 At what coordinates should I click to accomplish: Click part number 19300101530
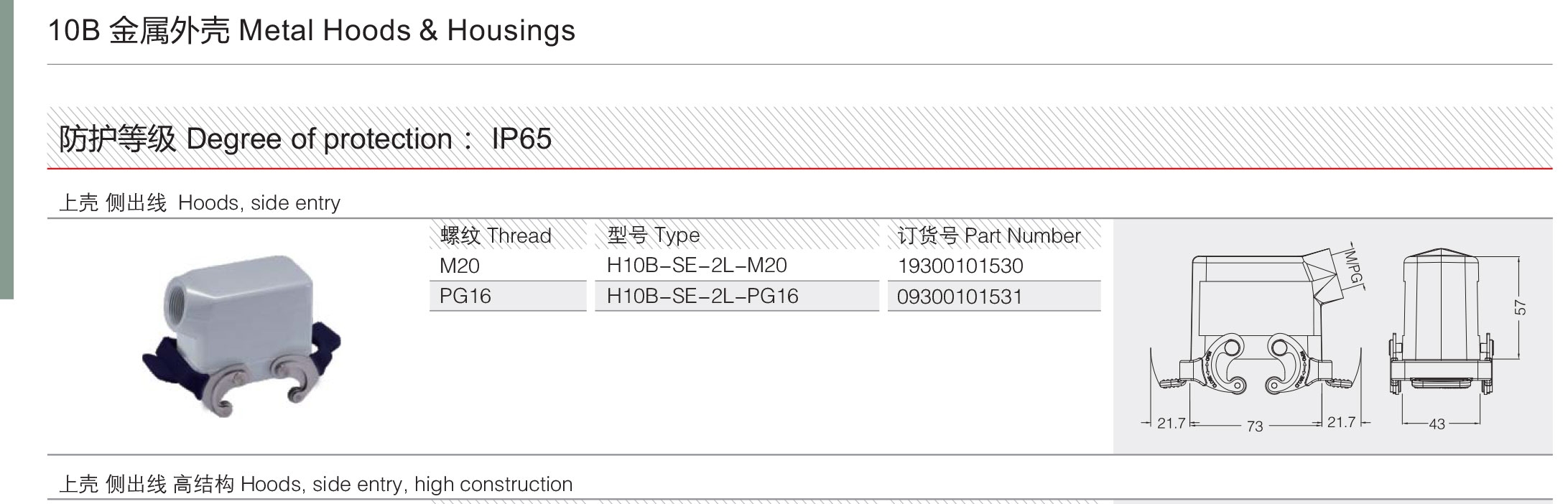(960, 266)
